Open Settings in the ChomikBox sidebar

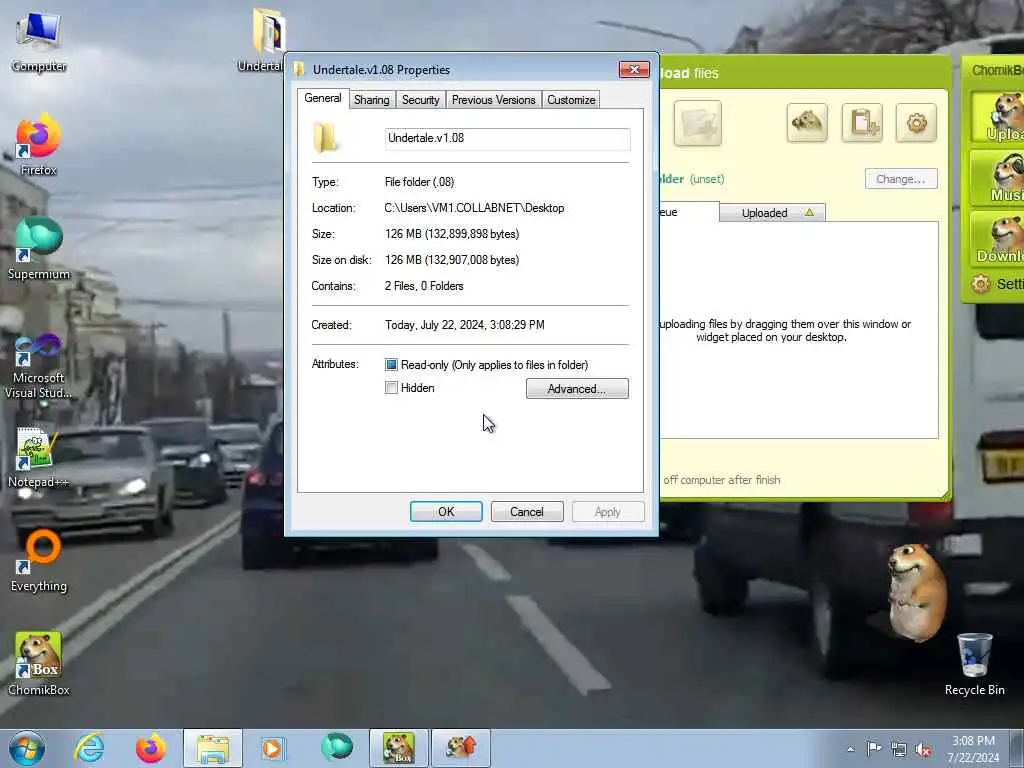[x=997, y=283]
